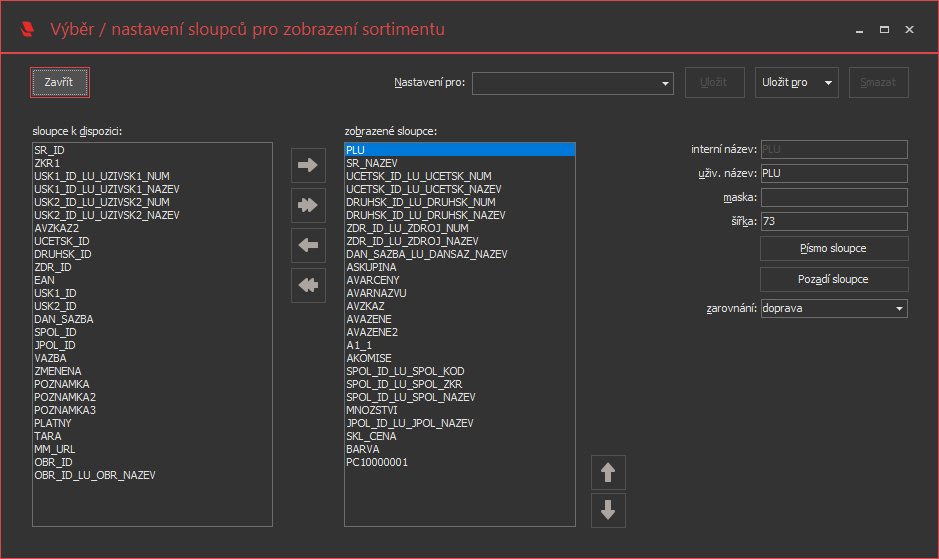Remove all columns with double left arrow
Image resolution: width=939 pixels, height=559 pixels.
click(308, 285)
